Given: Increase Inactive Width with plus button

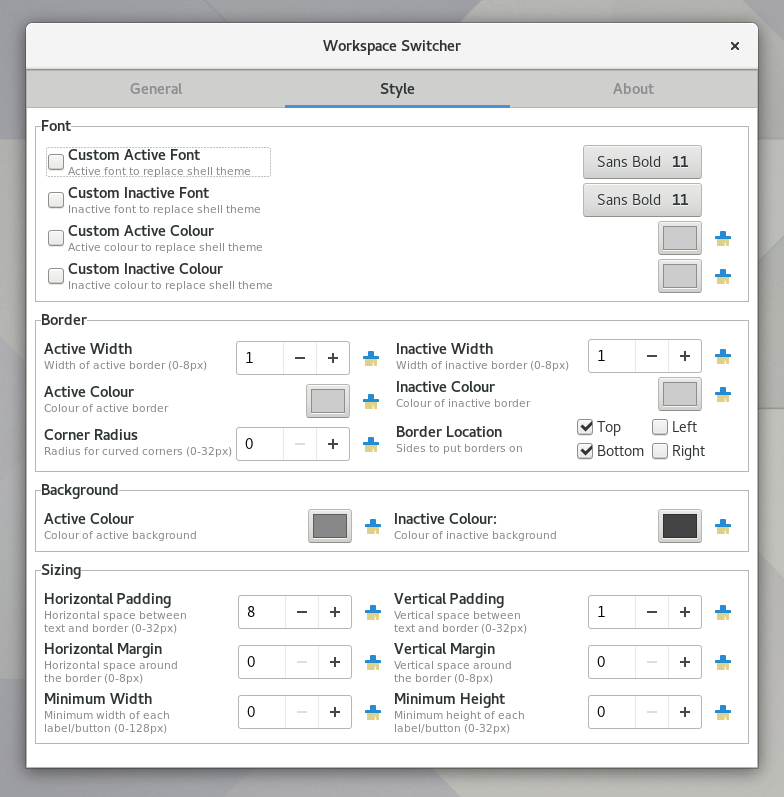Looking at the screenshot, I should pos(685,356).
